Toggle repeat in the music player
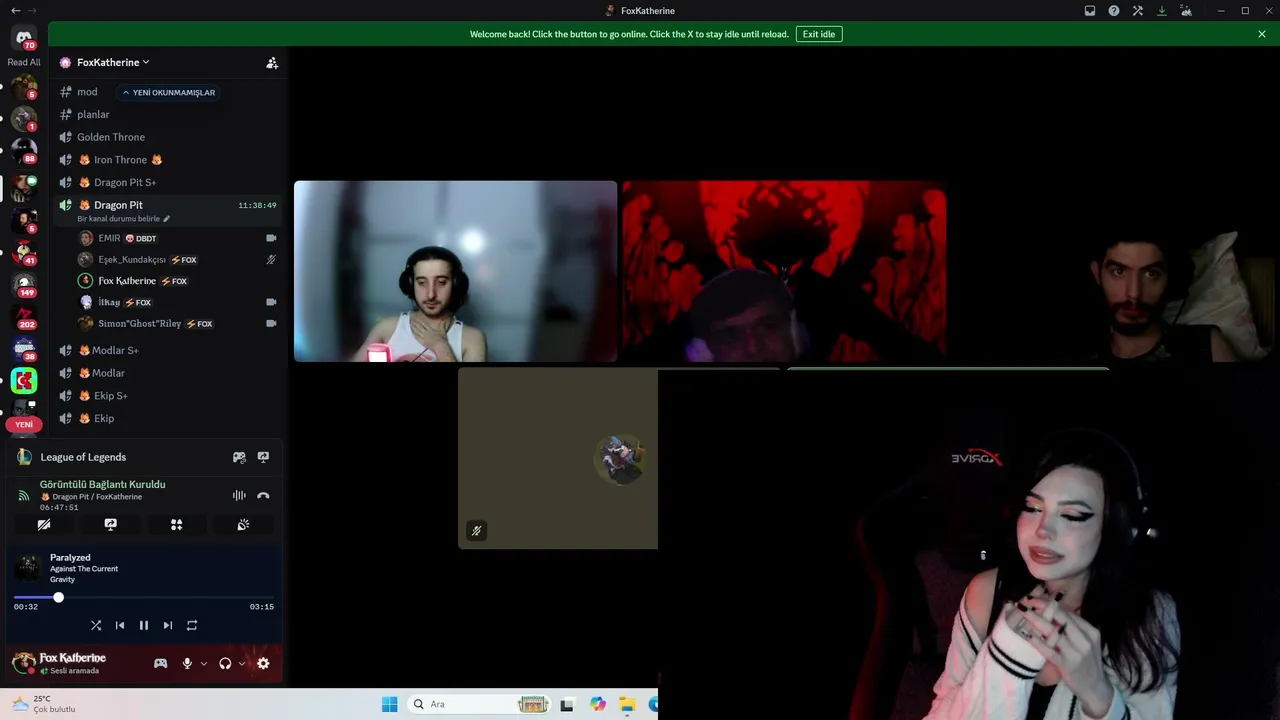Screen dimensions: 1280x720 pyautogui.click(x=192, y=625)
